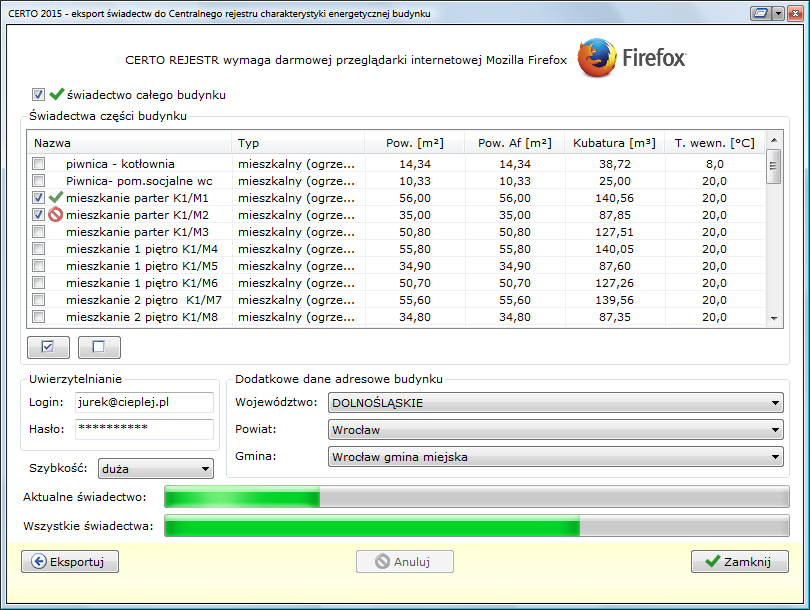810x610 pixels.
Task: Click temperature value 8,0
Action: pyautogui.click(x=714, y=164)
